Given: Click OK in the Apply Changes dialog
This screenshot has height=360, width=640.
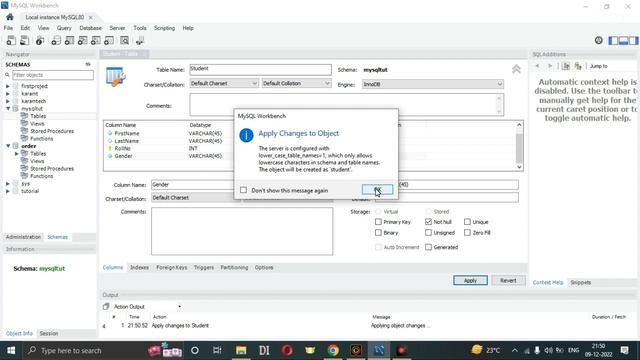Looking at the screenshot, I should tap(378, 189).
